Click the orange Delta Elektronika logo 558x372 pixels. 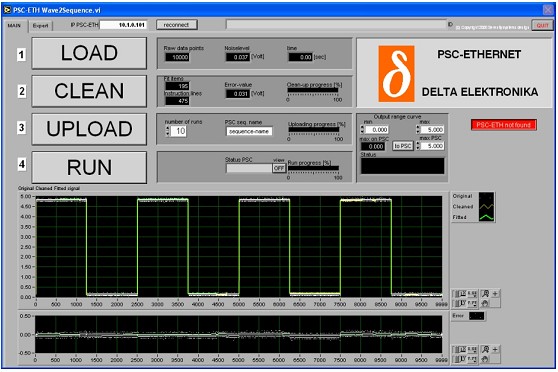(x=396, y=73)
